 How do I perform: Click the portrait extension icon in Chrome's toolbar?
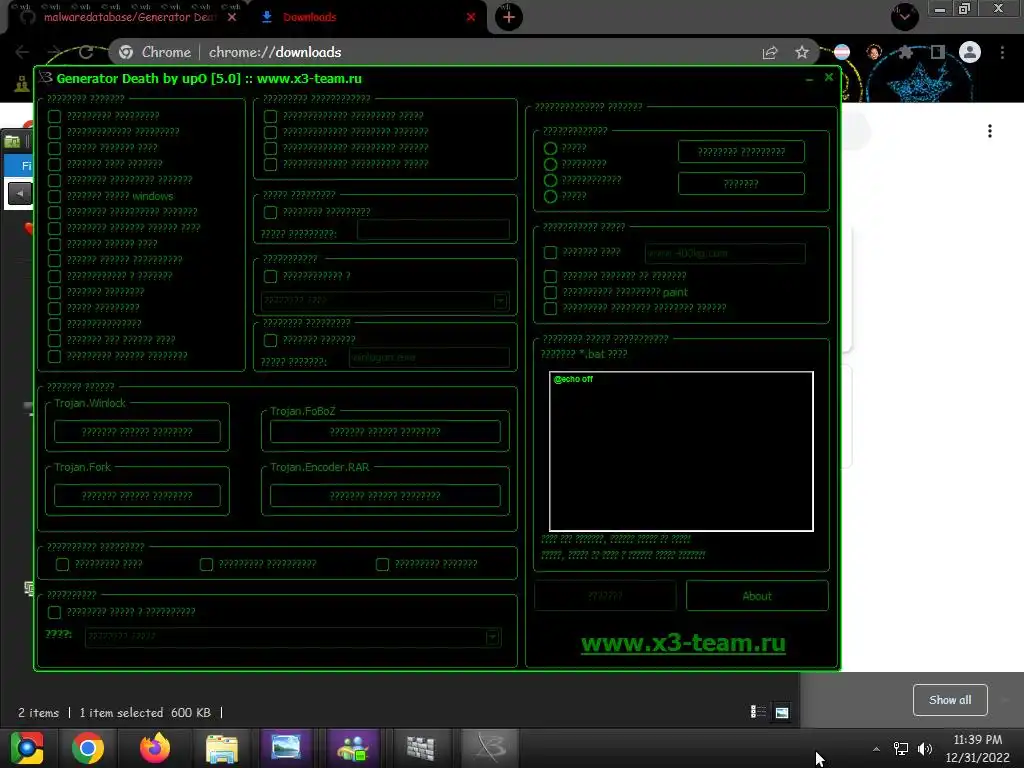874,52
